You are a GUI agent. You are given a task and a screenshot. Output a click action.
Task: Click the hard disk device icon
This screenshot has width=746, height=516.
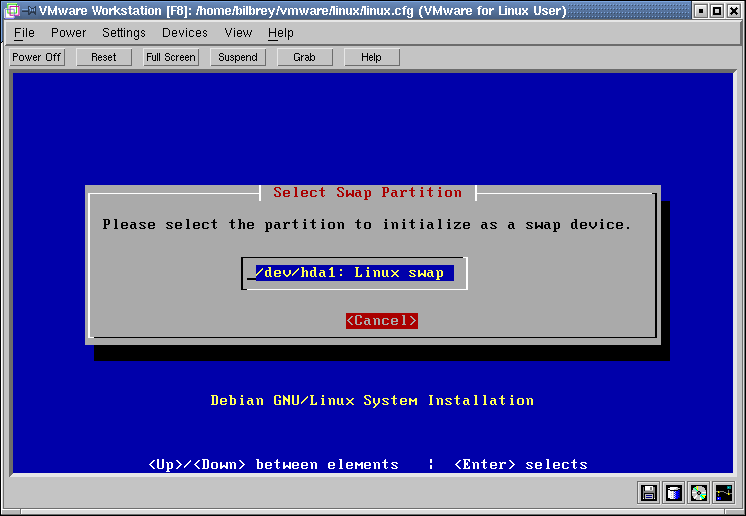point(674,492)
